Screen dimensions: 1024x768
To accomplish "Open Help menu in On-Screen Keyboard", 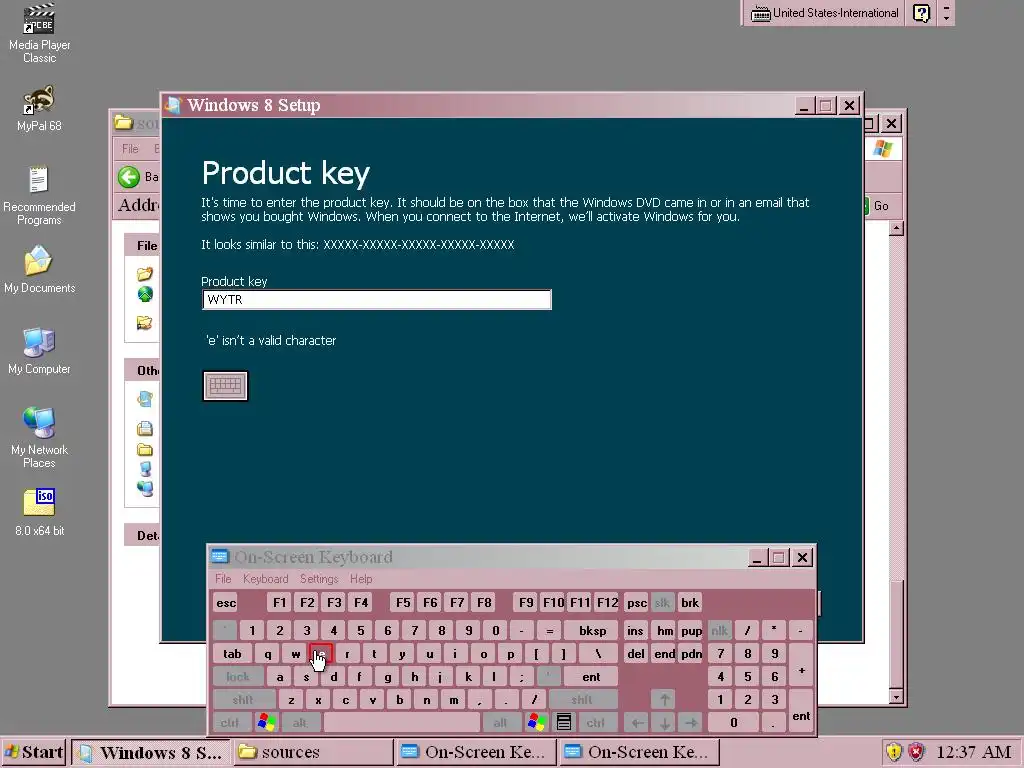I will click(360, 579).
